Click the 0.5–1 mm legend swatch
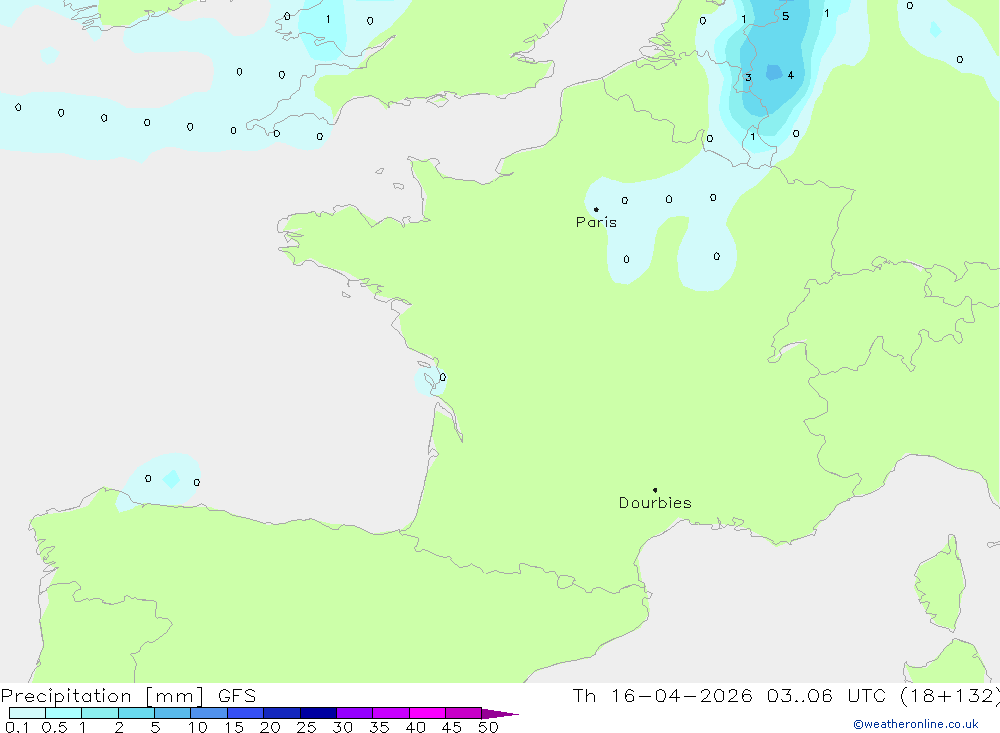The image size is (1000, 733). (64, 713)
